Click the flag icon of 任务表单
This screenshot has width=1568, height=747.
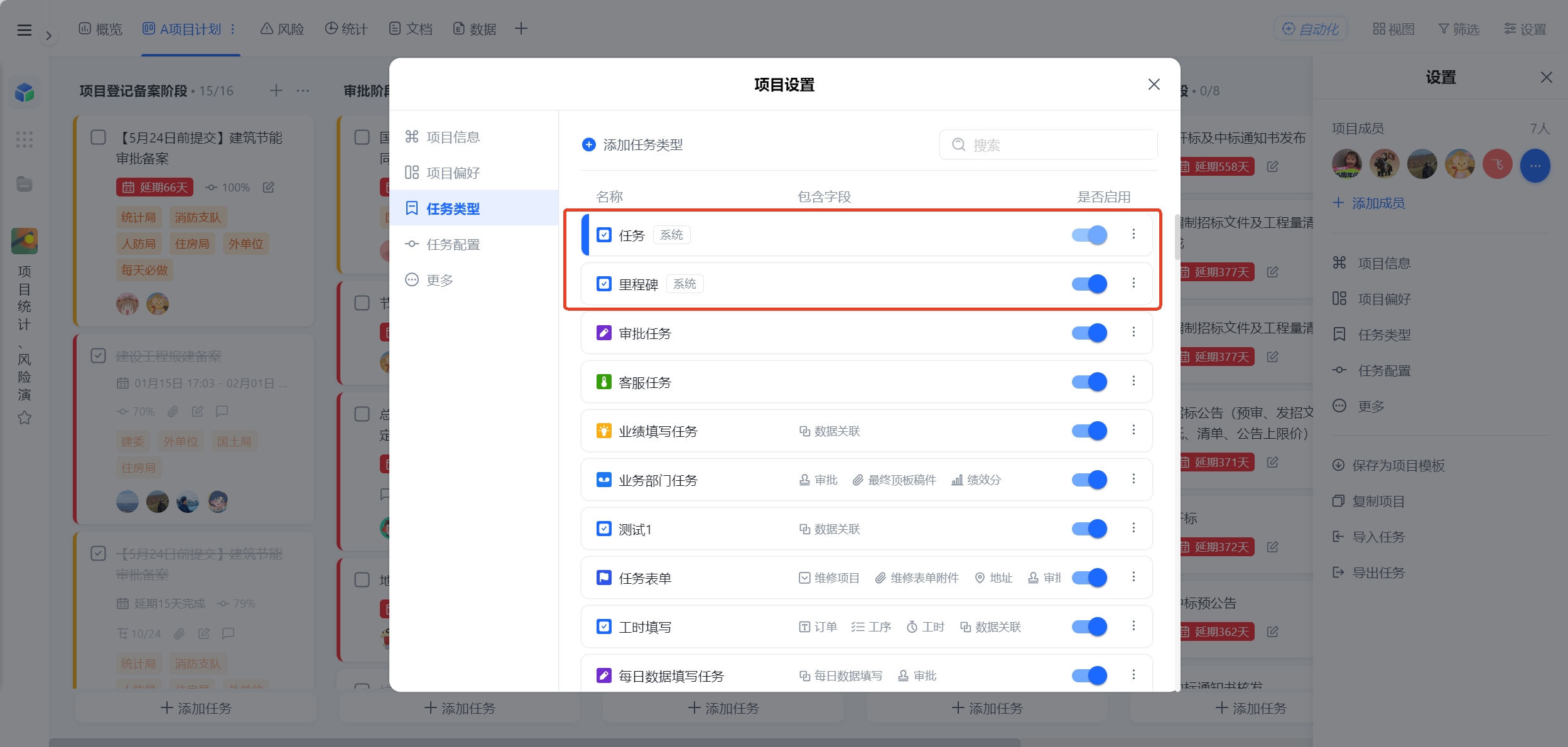pos(603,578)
